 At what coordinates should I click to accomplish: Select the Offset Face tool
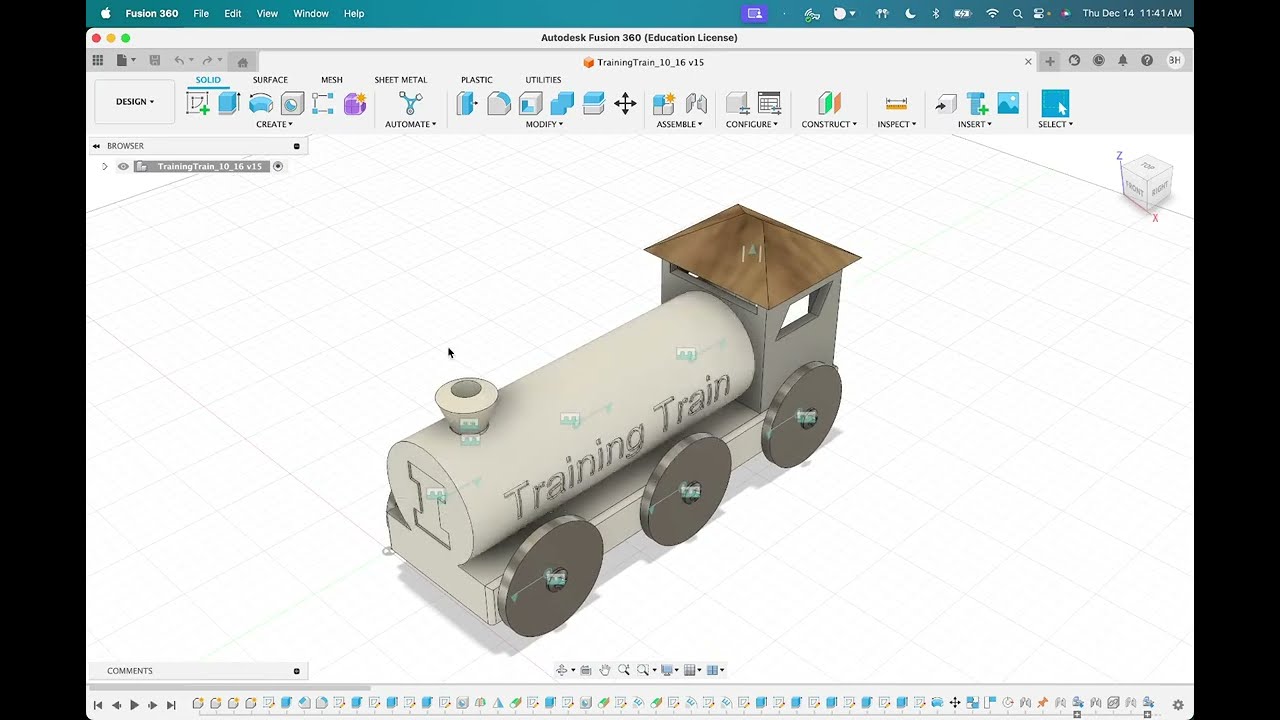594,103
